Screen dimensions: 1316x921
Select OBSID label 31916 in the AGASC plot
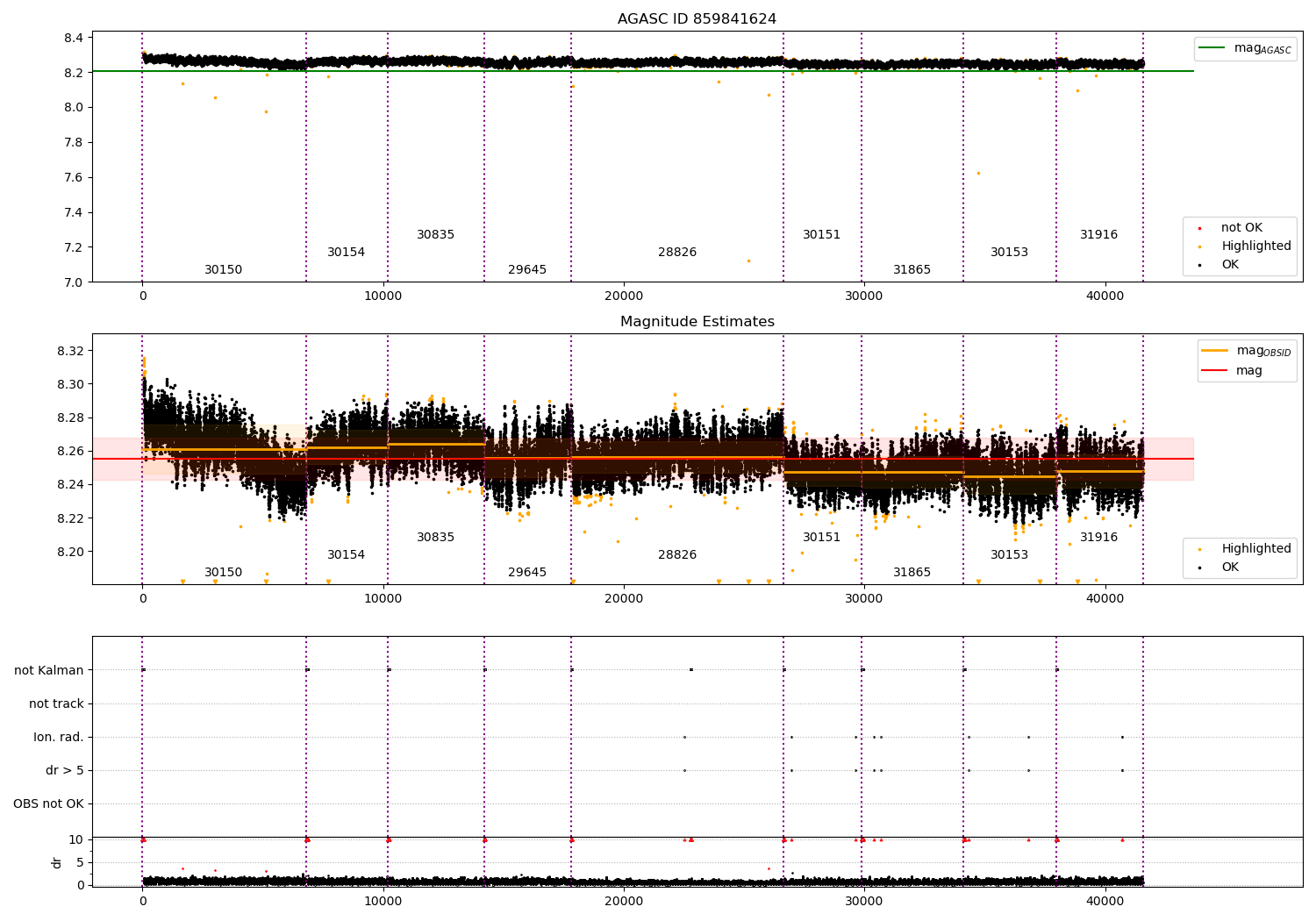pos(1099,235)
